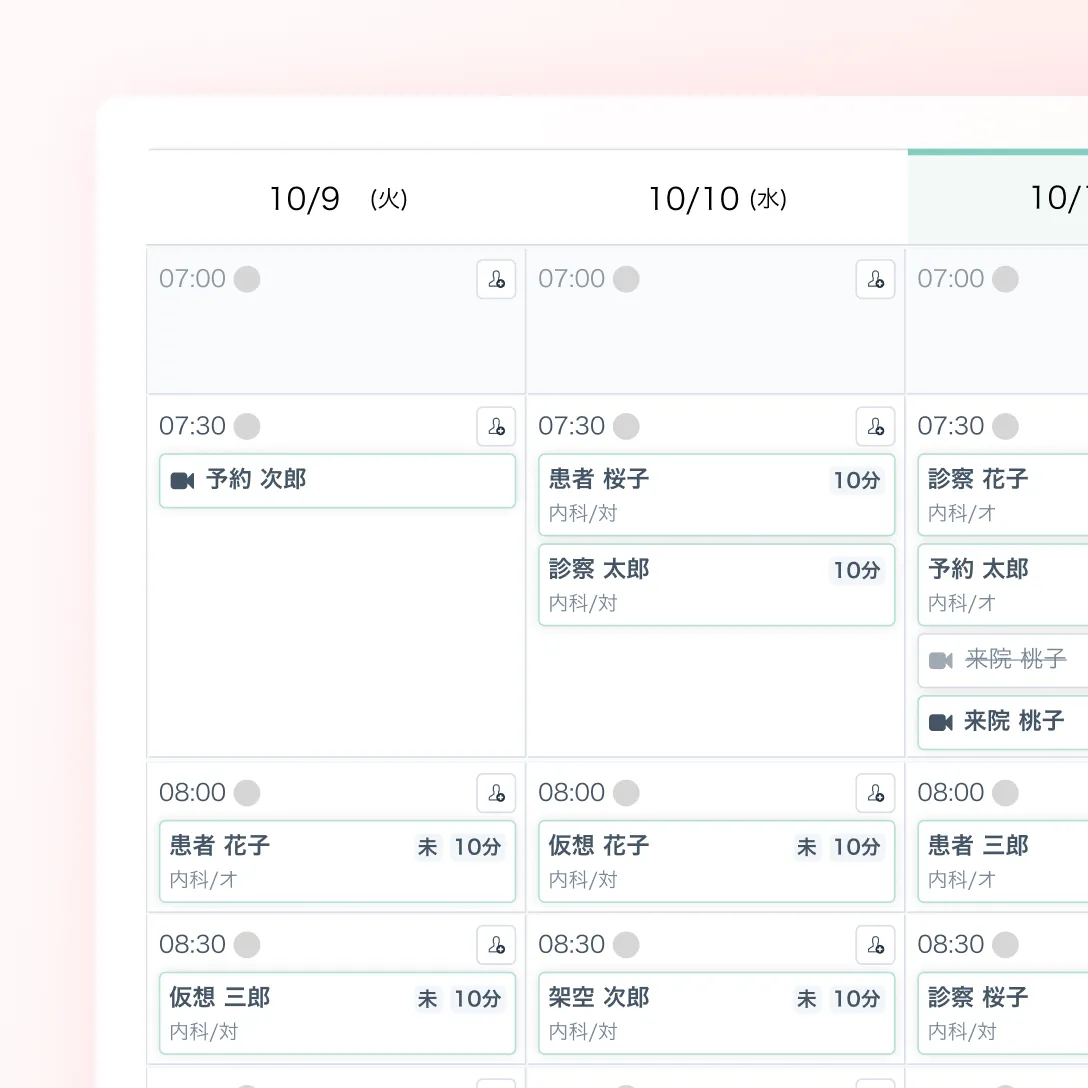Click the 未 status badge on 患者 花子's appointment
Viewport: 1088px width, 1088px height.
(x=428, y=846)
